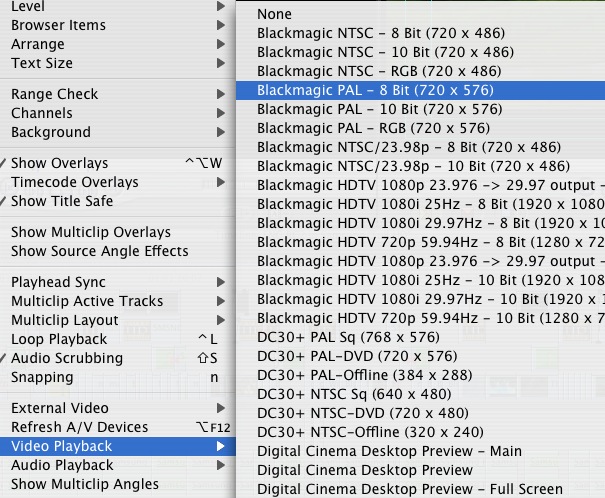
Task: Enable Show Source Angle Effects
Action: coord(118,251)
